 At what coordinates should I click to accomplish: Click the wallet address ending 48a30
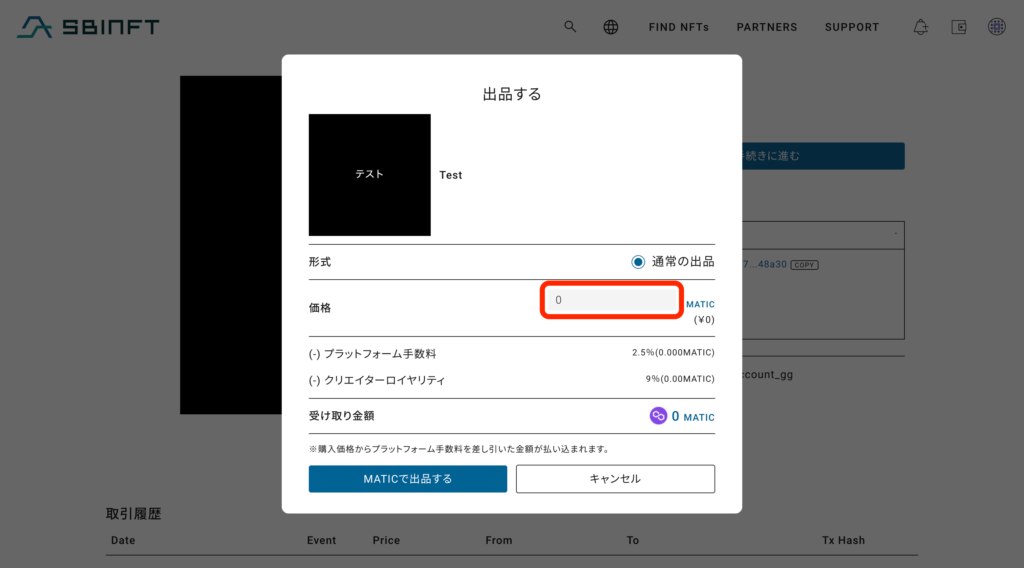click(x=765, y=264)
